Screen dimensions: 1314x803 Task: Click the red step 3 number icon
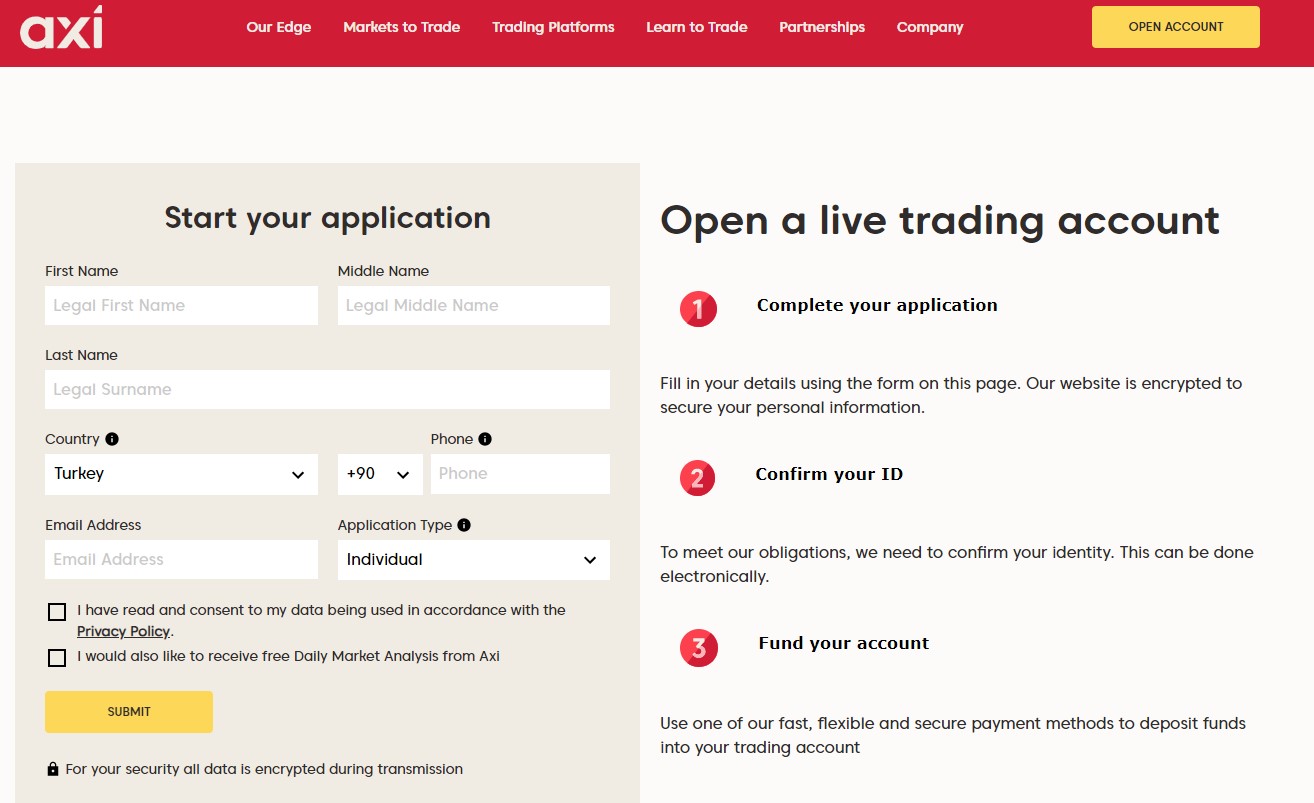click(698, 648)
